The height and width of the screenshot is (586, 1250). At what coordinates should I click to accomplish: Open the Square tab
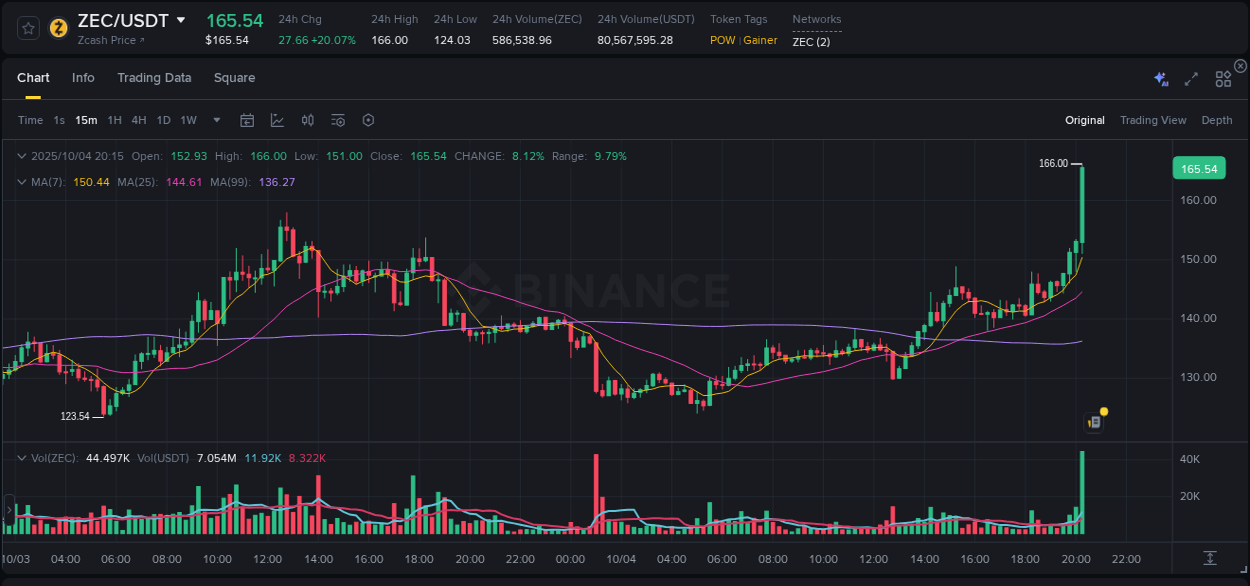[x=234, y=77]
